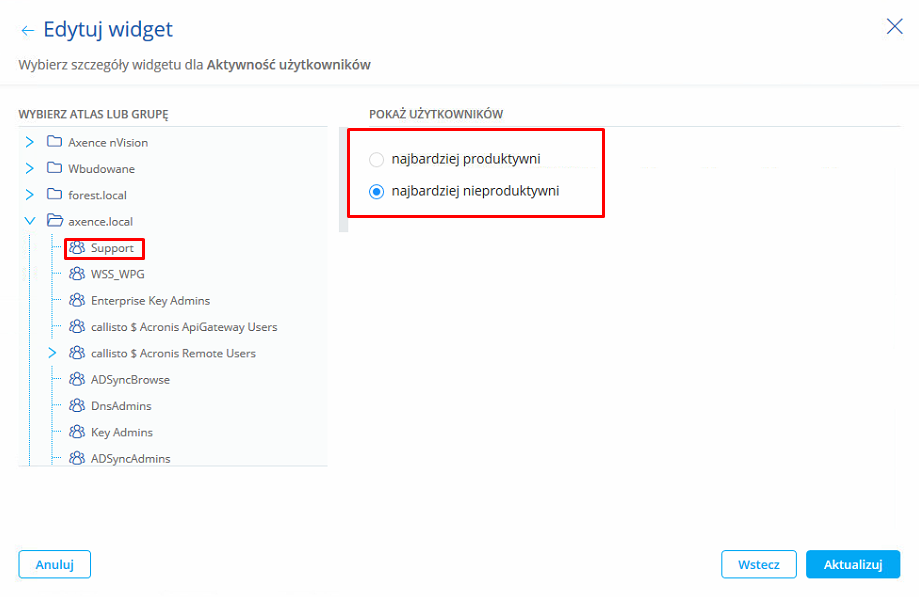Viewport: 919px width, 597px height.
Task: Click the group icon next to WSS_WPG
Action: tap(77, 274)
